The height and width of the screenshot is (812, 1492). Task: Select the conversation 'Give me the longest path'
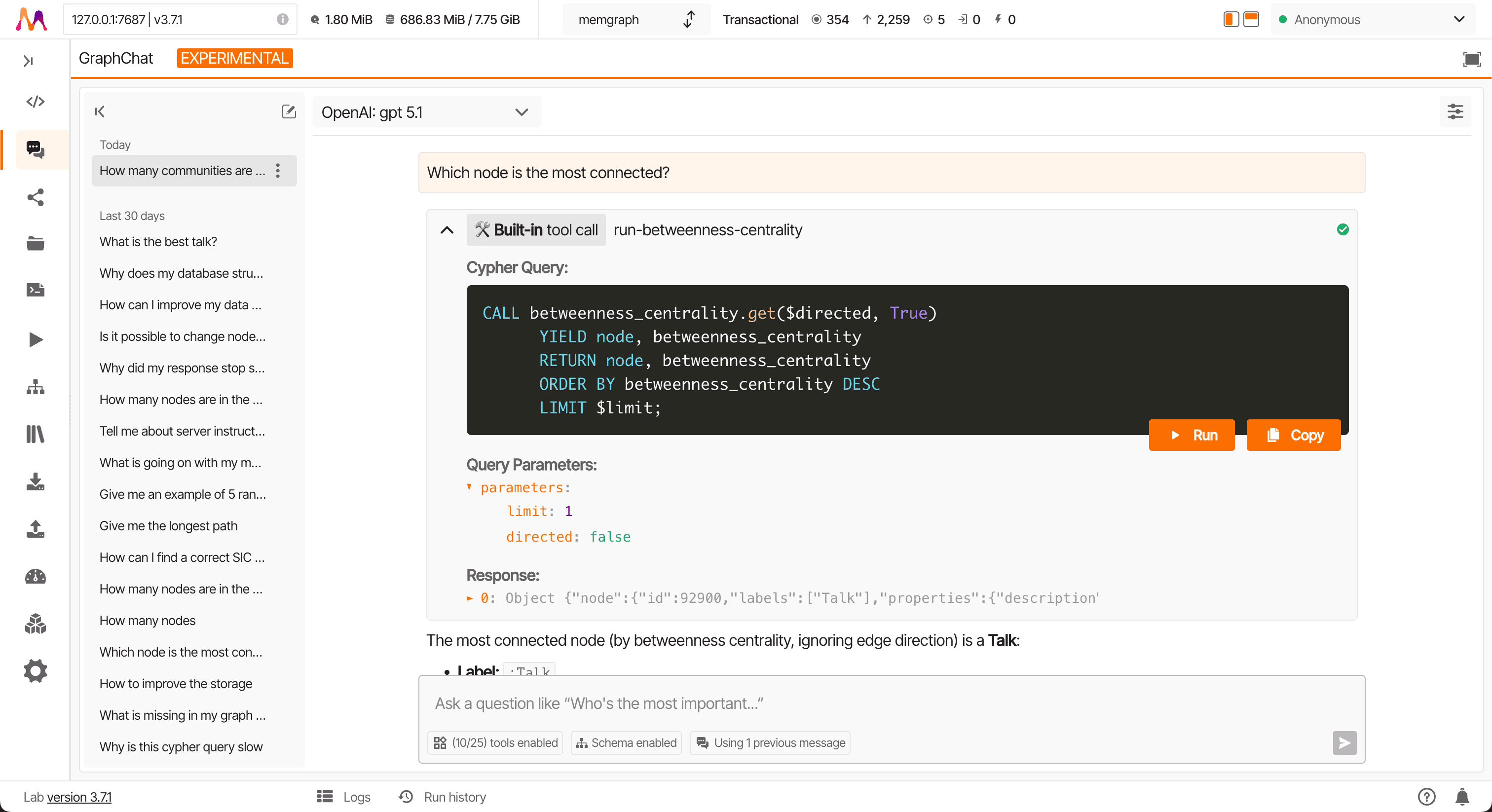[x=169, y=526]
